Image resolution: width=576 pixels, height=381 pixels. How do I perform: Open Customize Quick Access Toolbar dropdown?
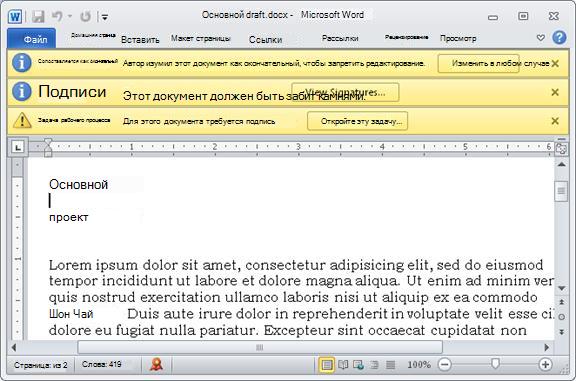[105, 17]
